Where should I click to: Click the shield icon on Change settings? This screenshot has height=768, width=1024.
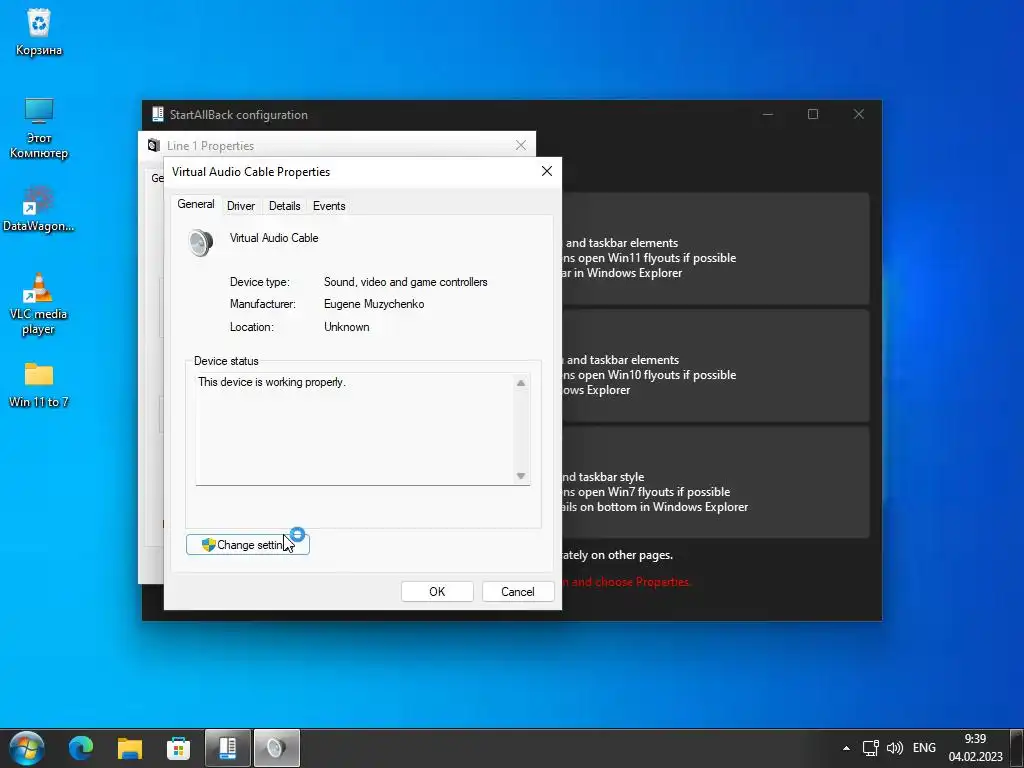[x=208, y=545]
